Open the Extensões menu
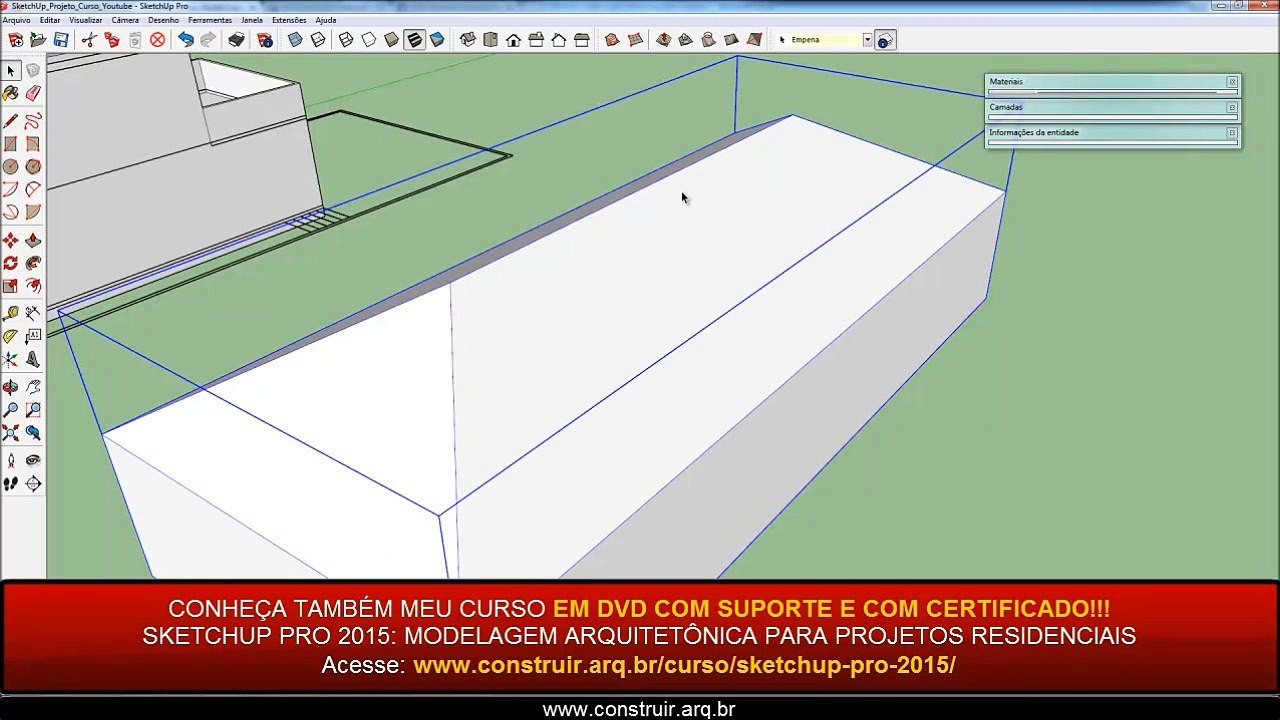The image size is (1280, 720). point(289,20)
